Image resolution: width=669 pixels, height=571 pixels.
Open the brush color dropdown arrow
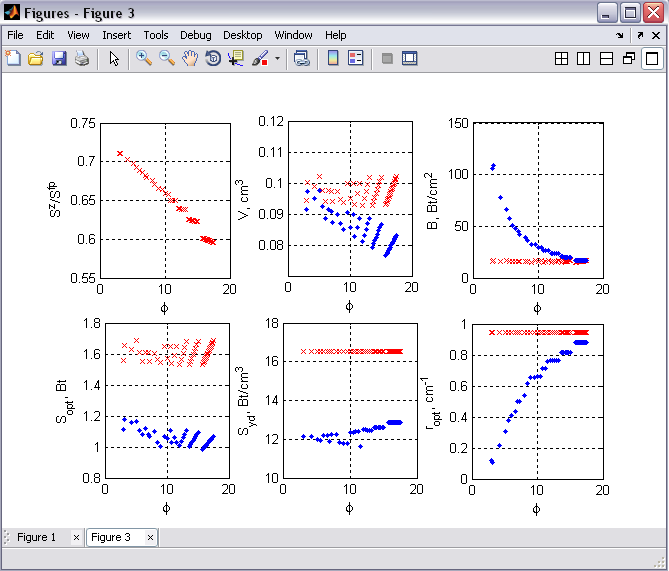pos(277,58)
